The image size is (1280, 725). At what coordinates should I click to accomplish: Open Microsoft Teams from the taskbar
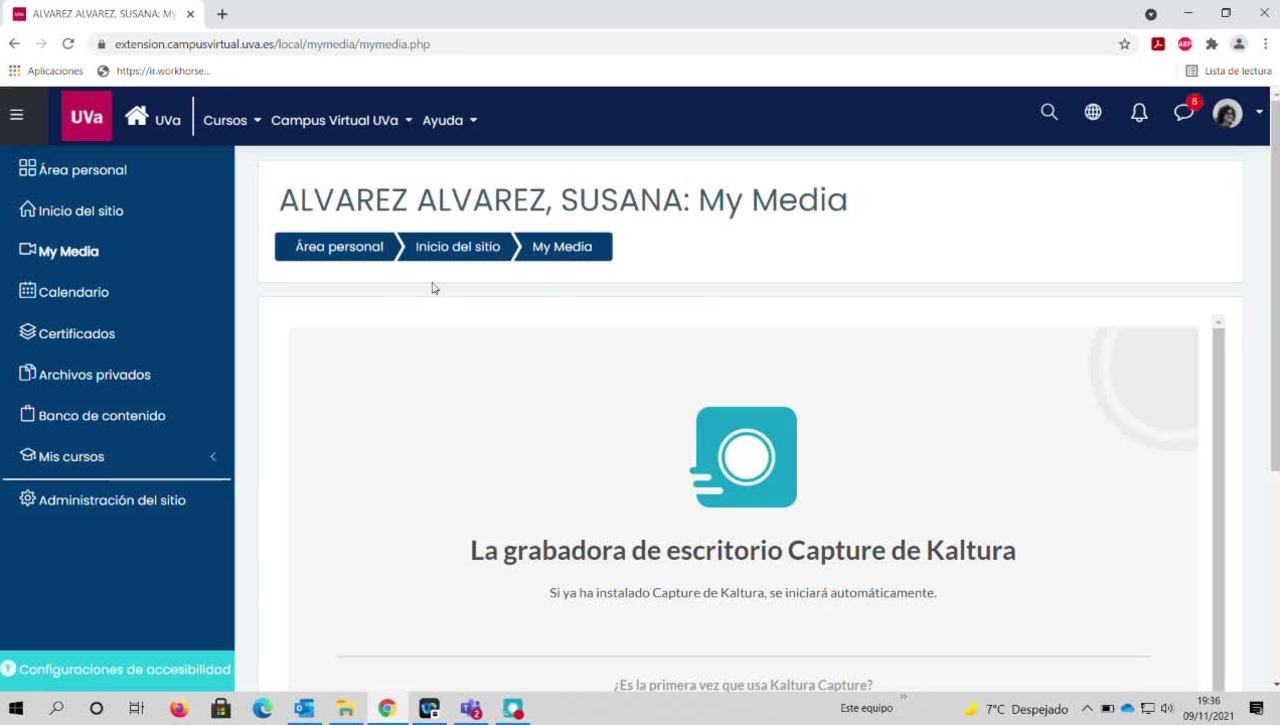(471, 708)
